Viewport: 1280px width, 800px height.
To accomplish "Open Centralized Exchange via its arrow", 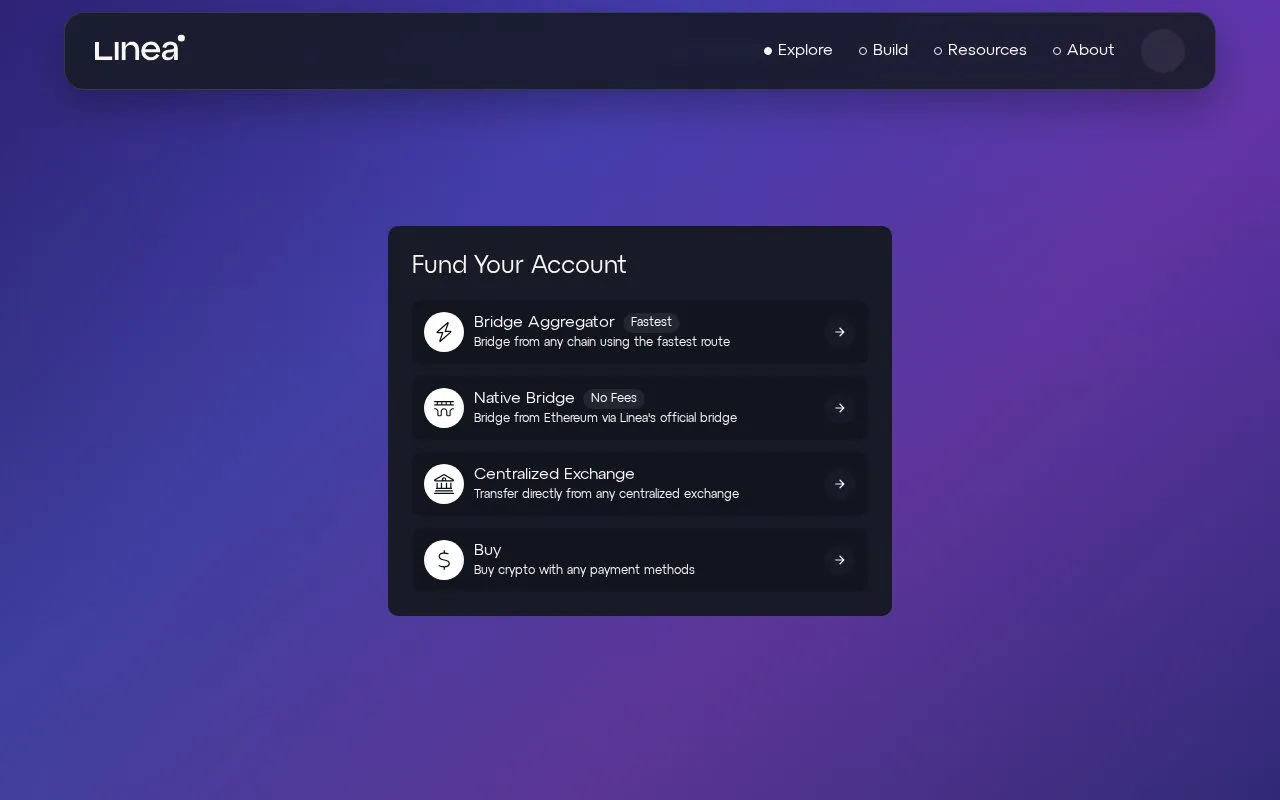I will [x=840, y=484].
